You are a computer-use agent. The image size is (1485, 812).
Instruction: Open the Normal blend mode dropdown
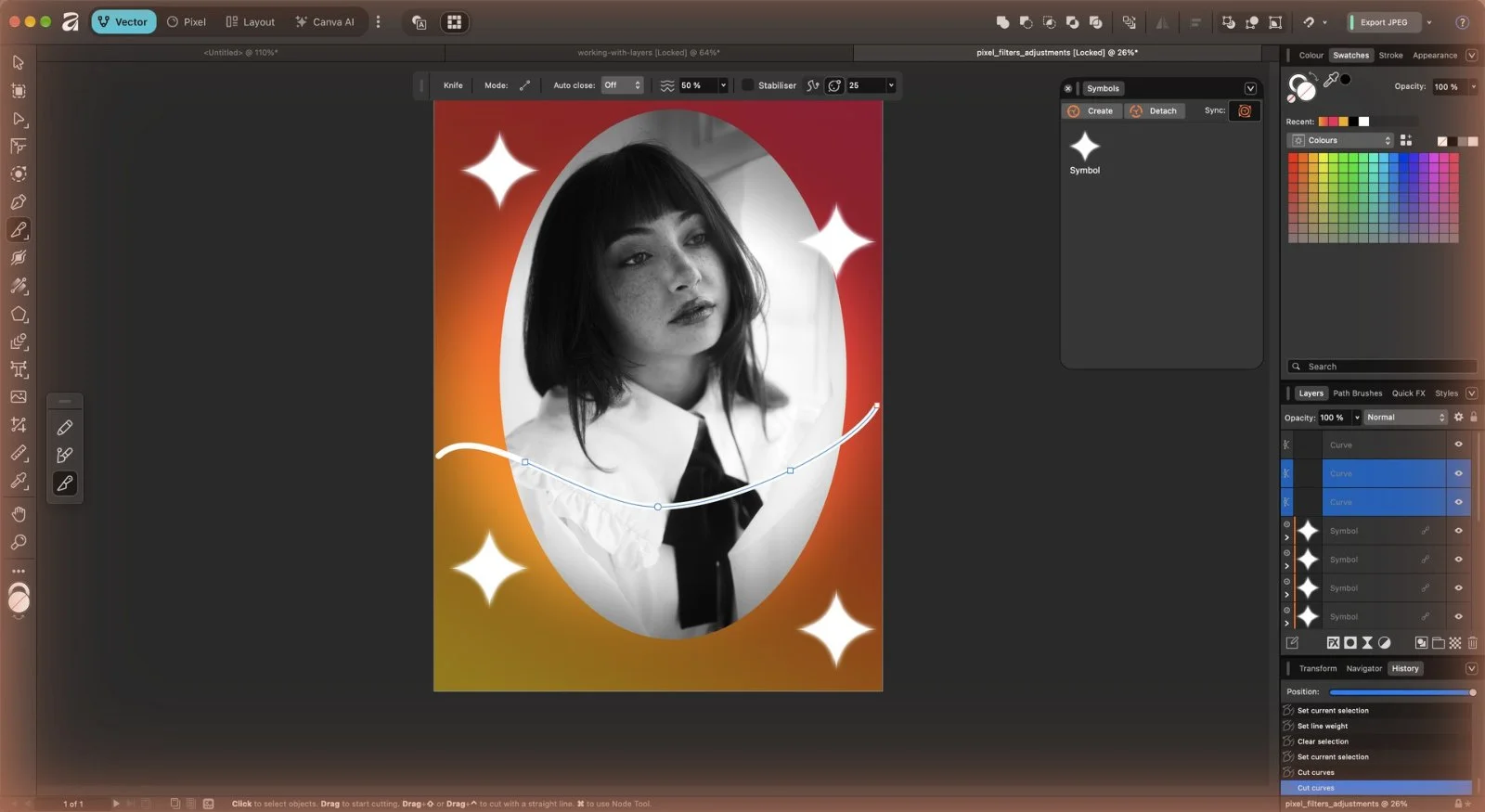1405,418
